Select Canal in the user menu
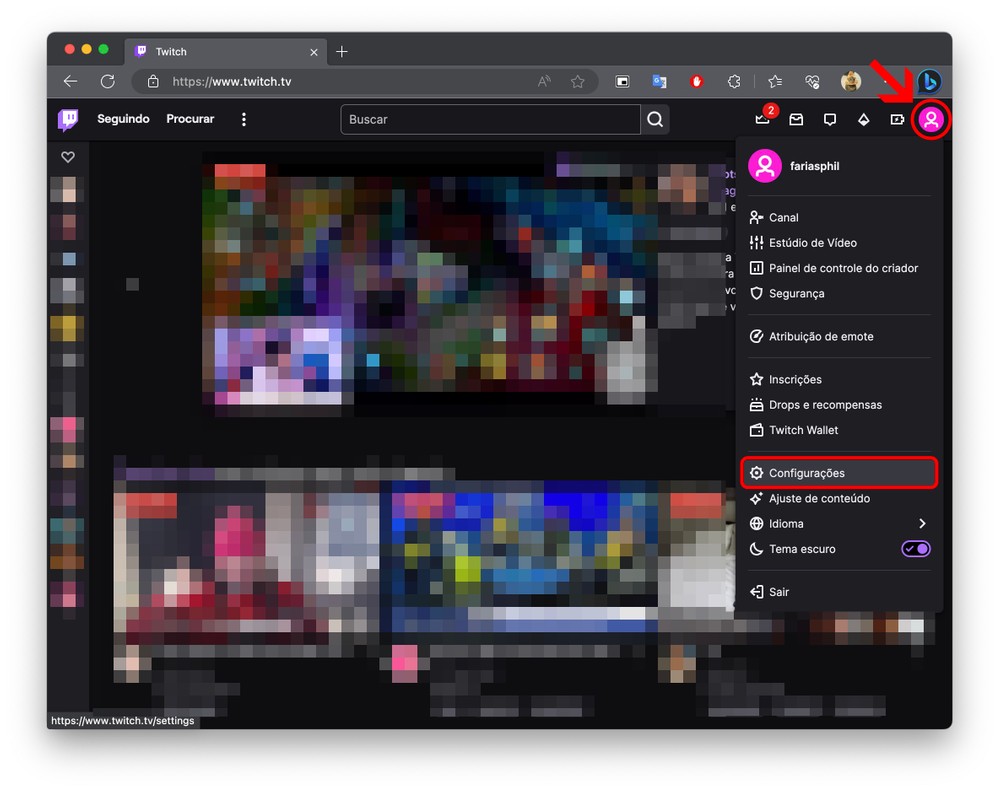The height and width of the screenshot is (792, 1000). coord(783,217)
